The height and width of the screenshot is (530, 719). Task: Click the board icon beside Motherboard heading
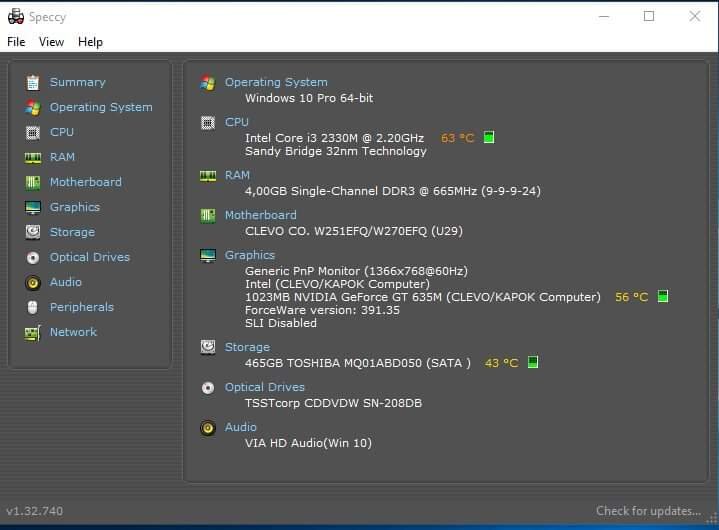(x=208, y=215)
